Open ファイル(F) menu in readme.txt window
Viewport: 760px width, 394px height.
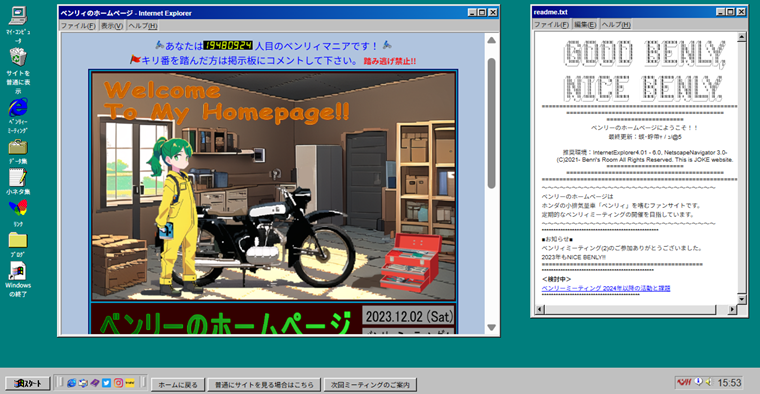[x=551, y=24]
